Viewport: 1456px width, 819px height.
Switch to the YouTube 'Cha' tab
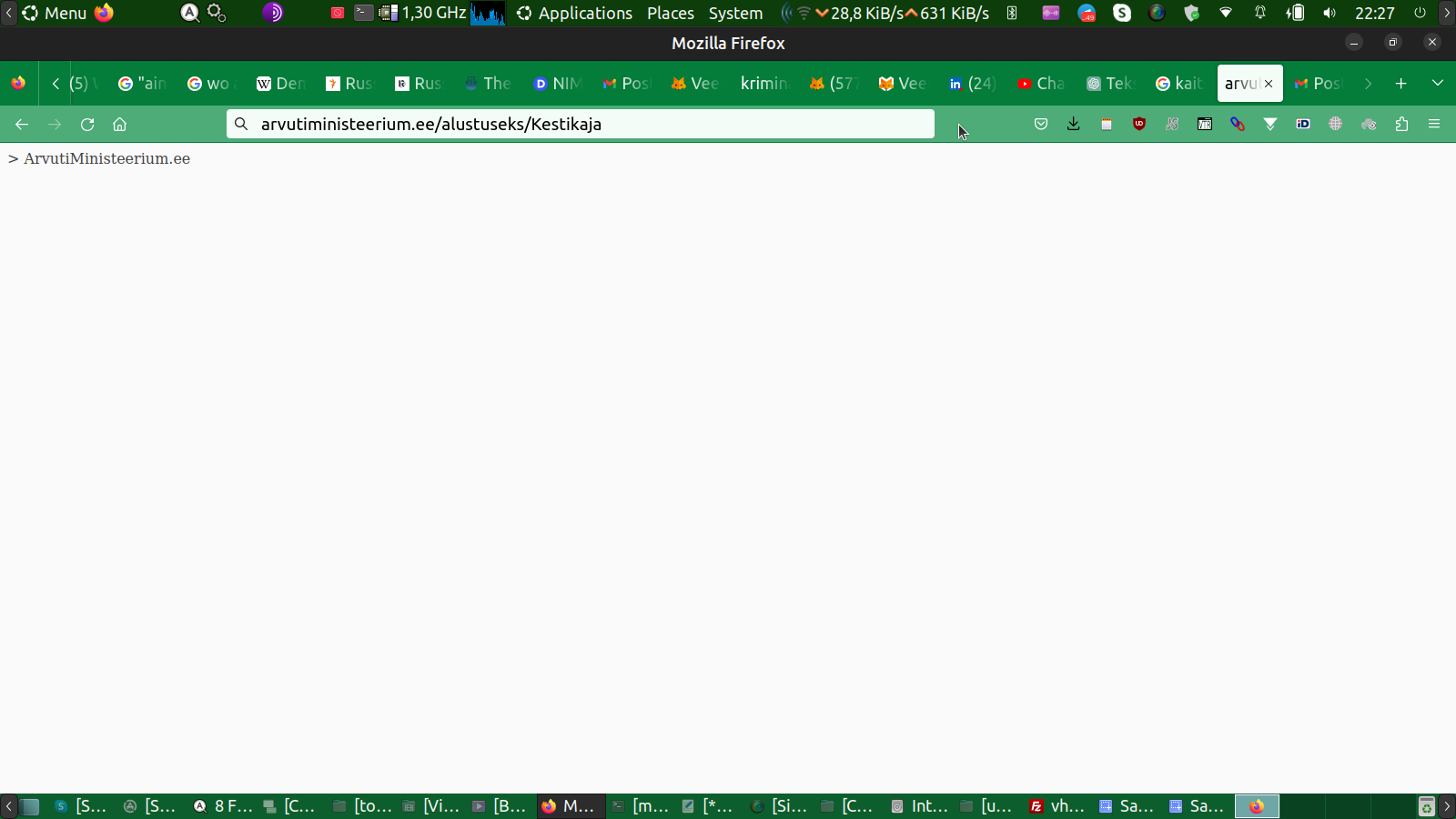pos(1041,84)
